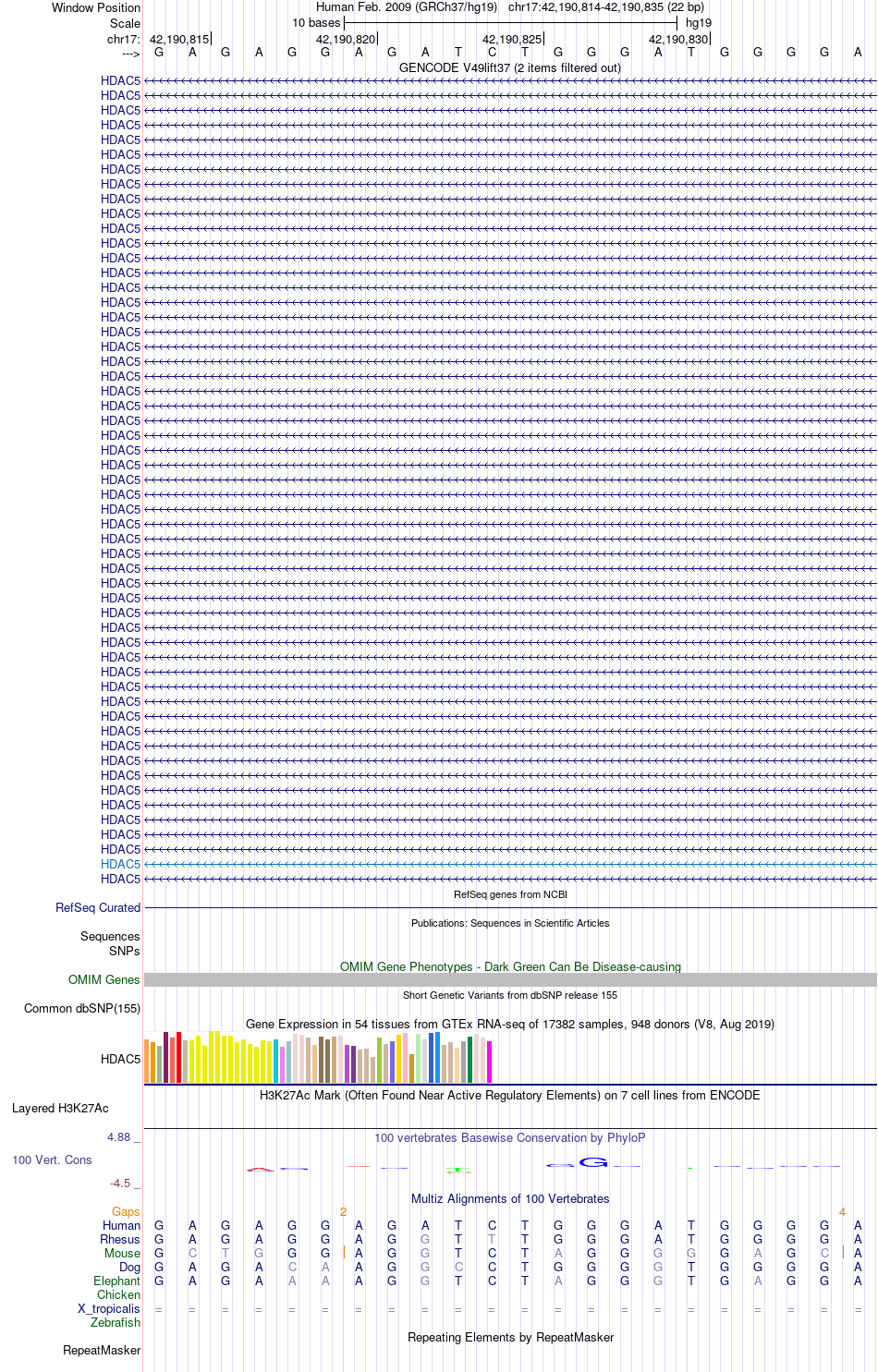Viewport: 878px width, 1372px height.
Task: Click the Window Position label
Action: pyautogui.click(x=96, y=7)
